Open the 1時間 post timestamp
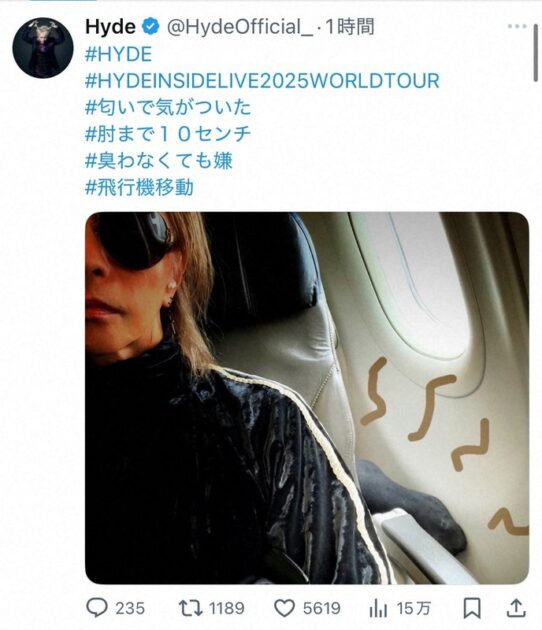Image resolution: width=542 pixels, height=630 pixels. coord(350,27)
